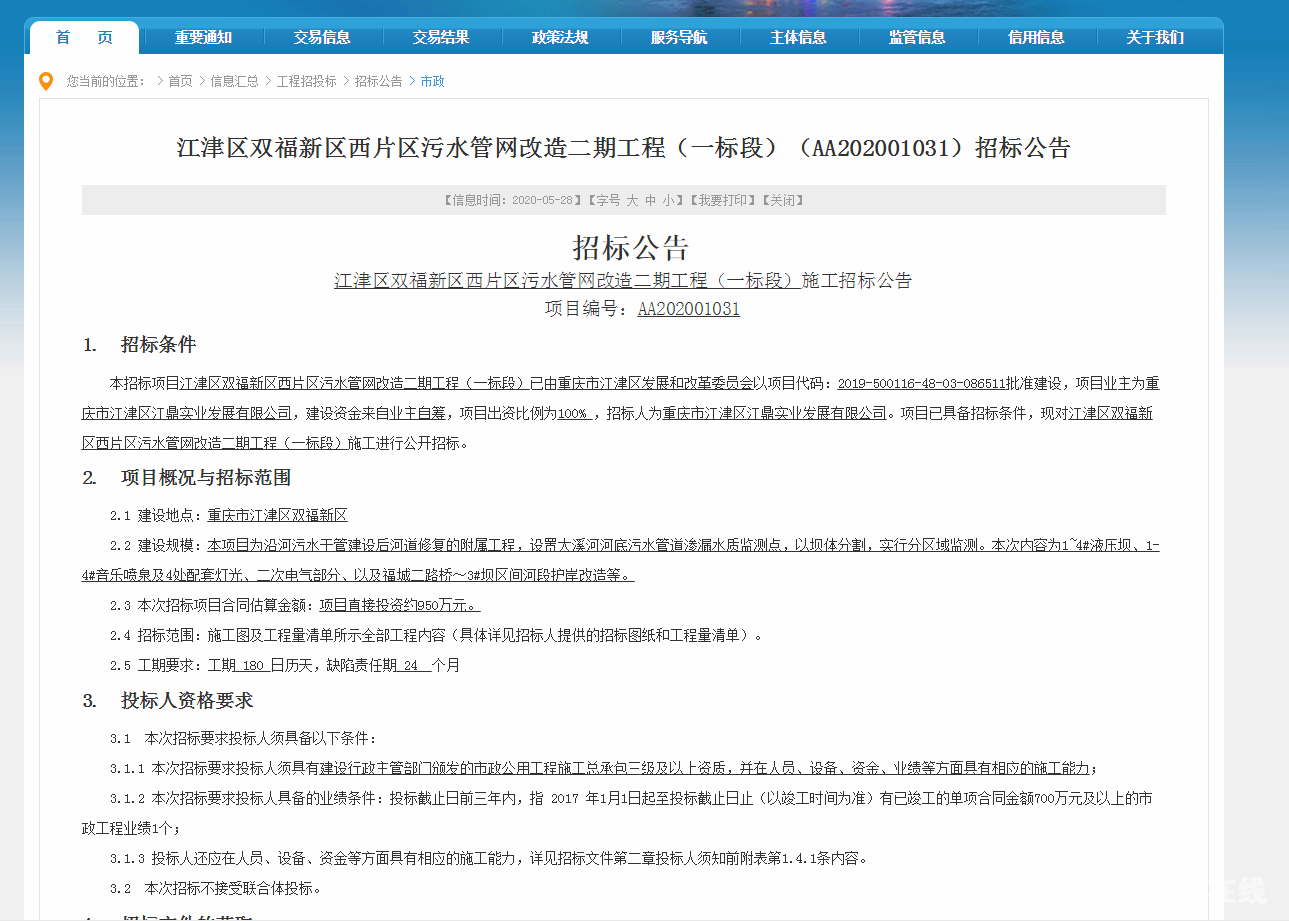Click the 2.4 招标范围 line
This screenshot has width=1289, height=921.
pos(439,635)
